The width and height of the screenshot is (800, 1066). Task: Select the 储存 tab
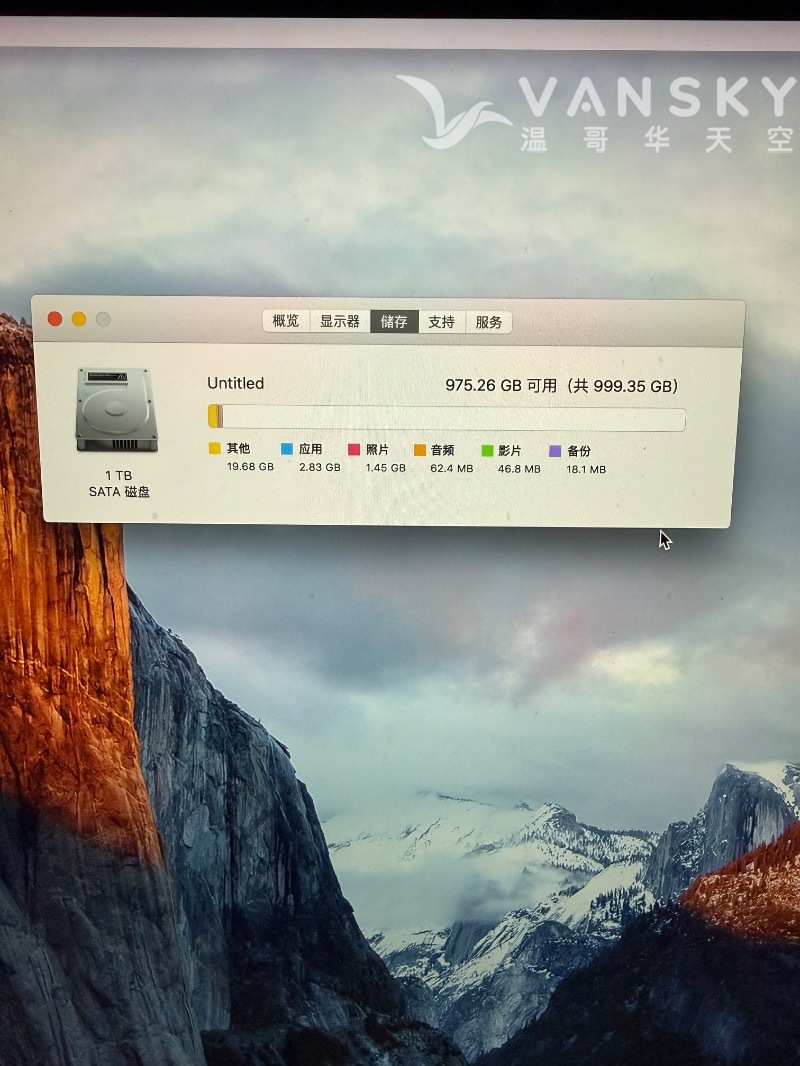[x=393, y=322]
